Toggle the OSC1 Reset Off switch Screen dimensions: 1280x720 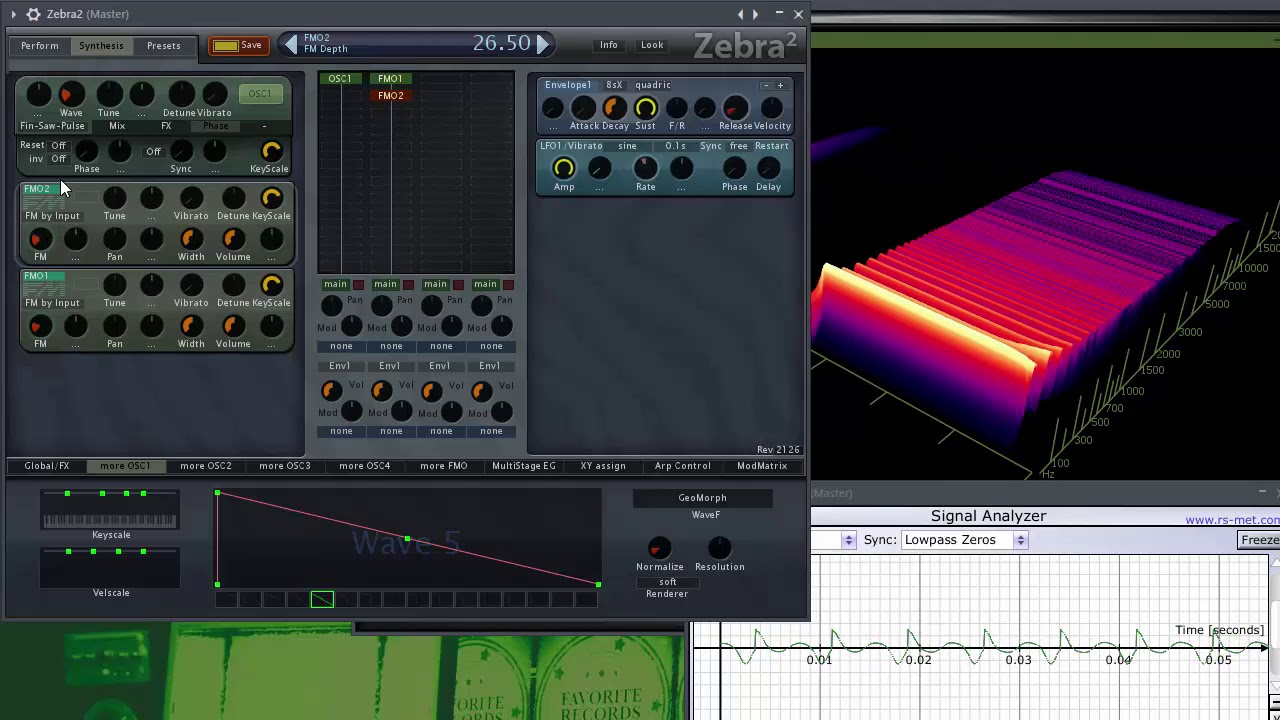59,146
